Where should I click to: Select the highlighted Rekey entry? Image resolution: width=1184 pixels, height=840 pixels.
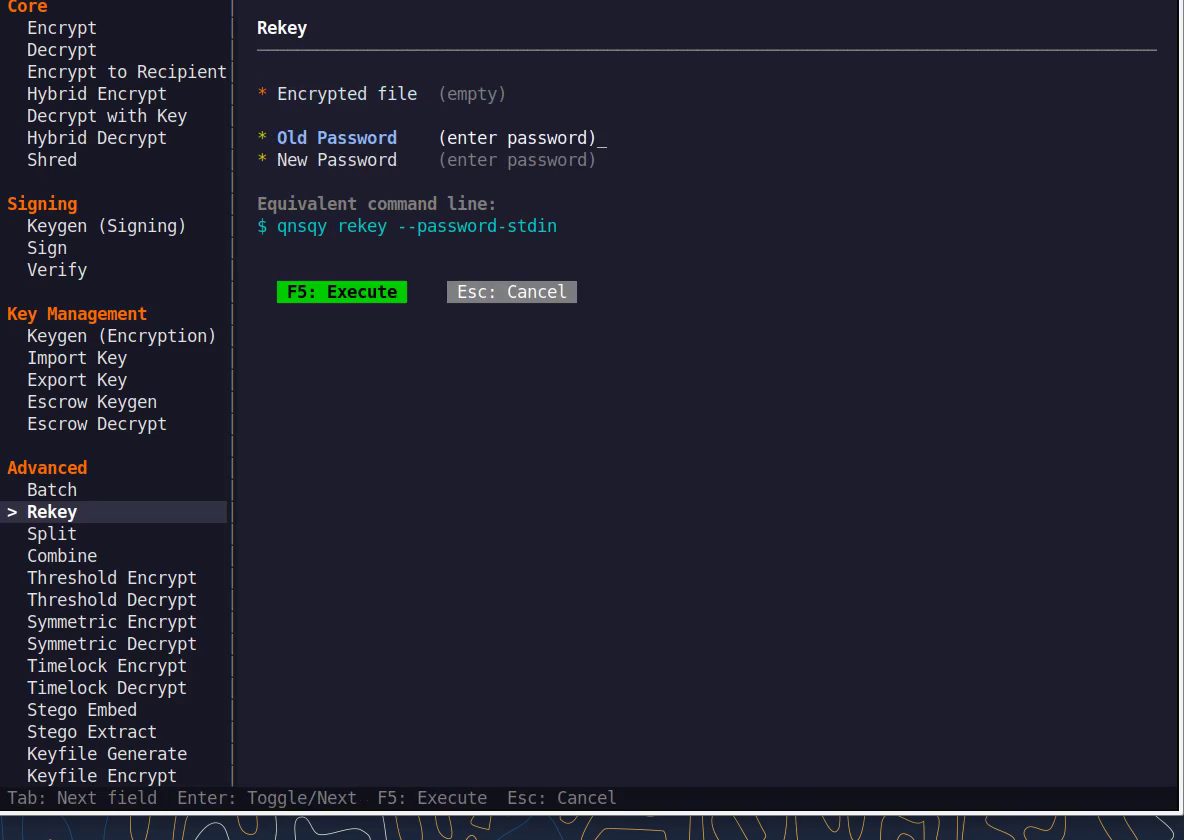pyautogui.click(x=113, y=511)
